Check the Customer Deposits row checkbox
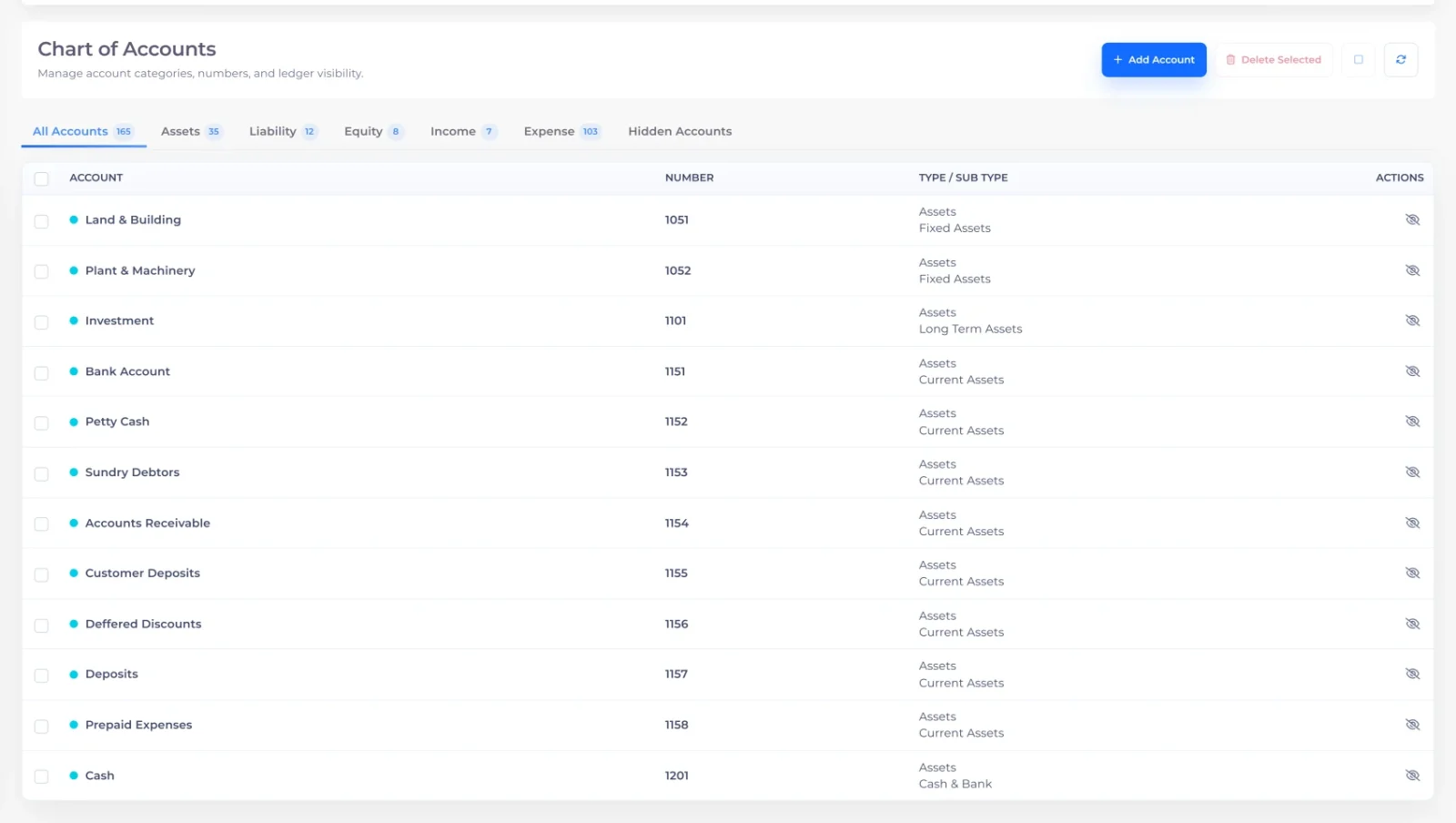 (x=41, y=575)
